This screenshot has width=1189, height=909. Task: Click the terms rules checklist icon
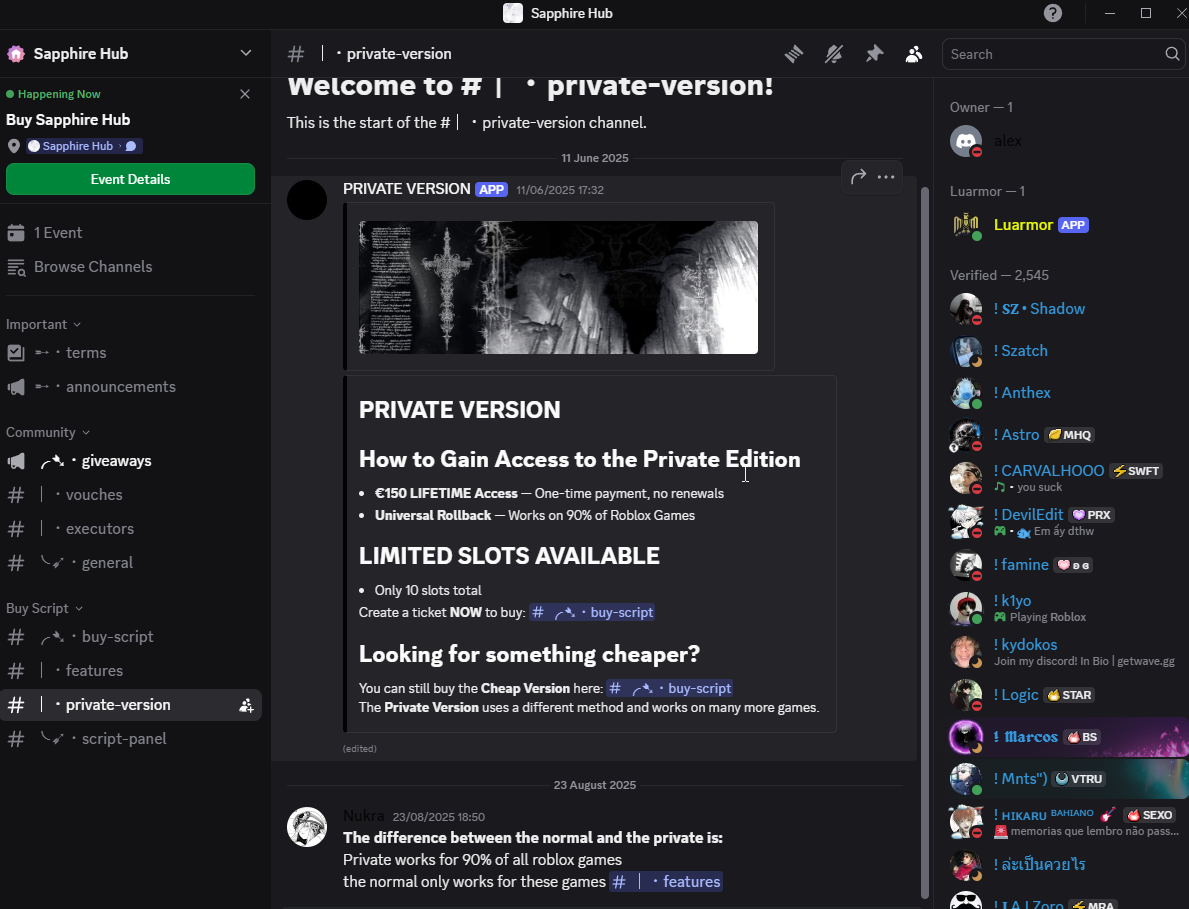click(16, 353)
